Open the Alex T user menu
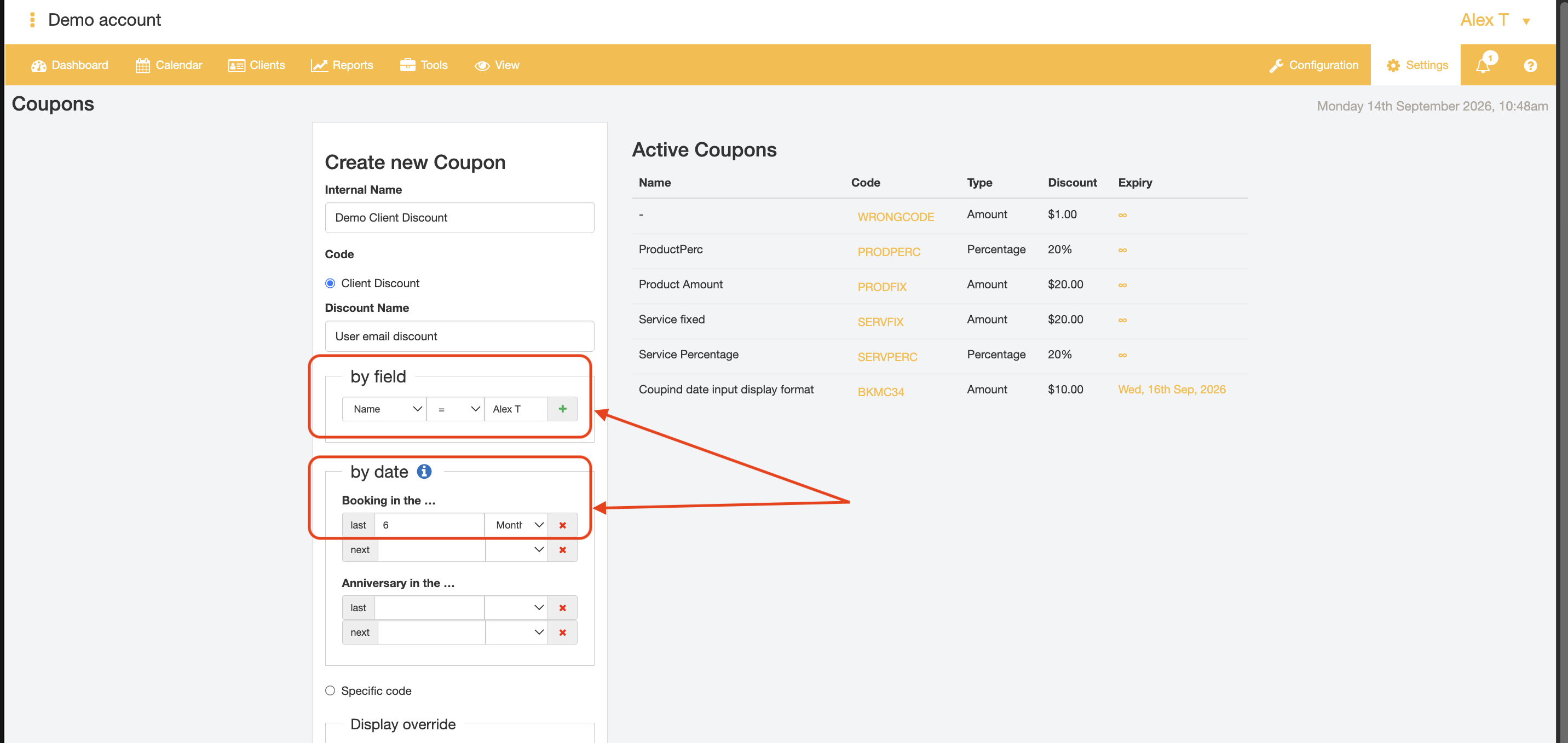This screenshot has height=743, width=1568. [x=1495, y=20]
